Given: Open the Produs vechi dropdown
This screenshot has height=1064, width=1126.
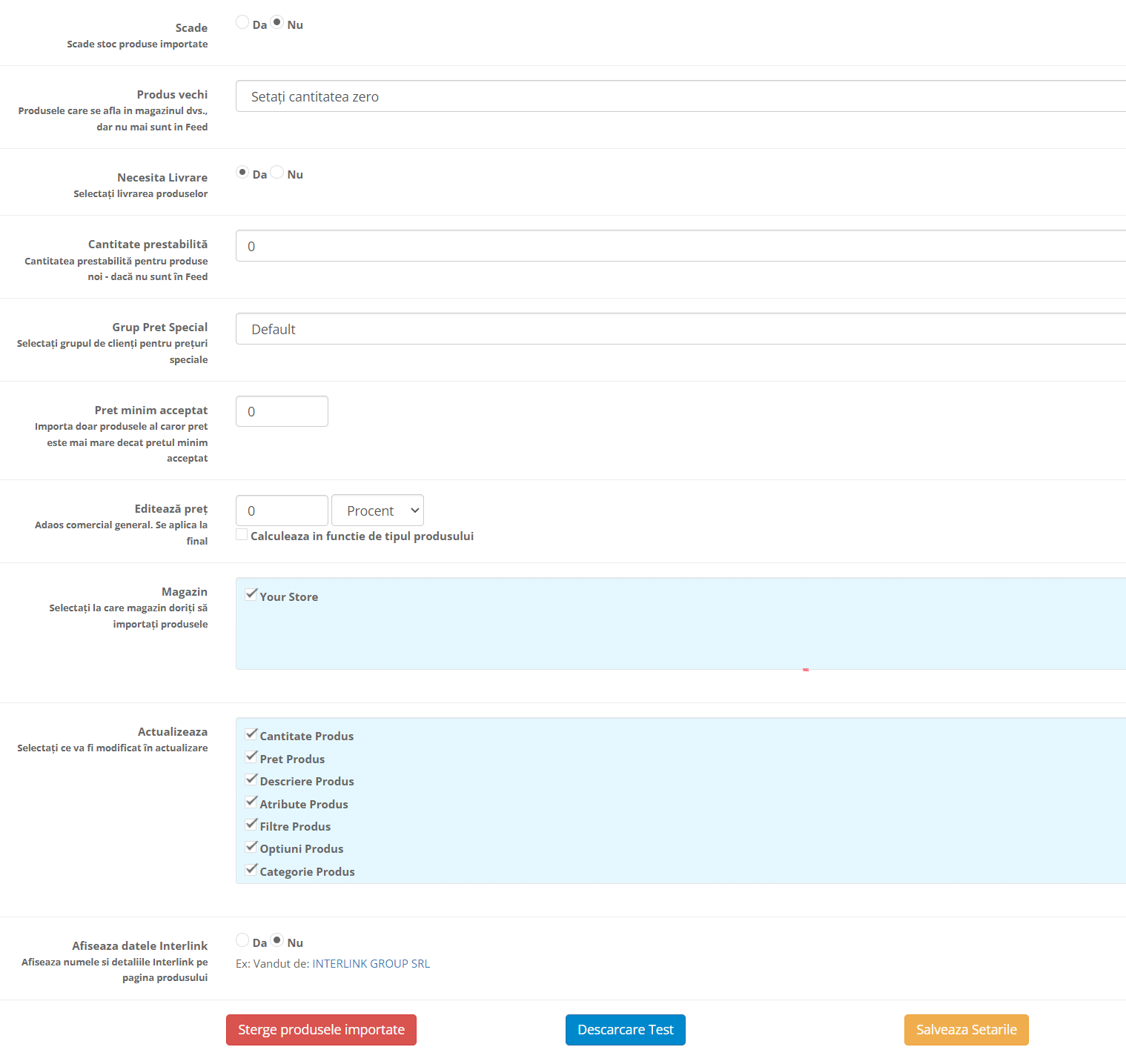Looking at the screenshot, I should [x=680, y=96].
